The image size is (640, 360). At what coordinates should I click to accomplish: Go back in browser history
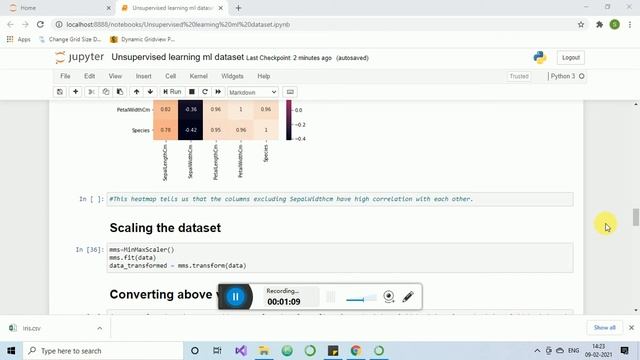tap(10, 24)
